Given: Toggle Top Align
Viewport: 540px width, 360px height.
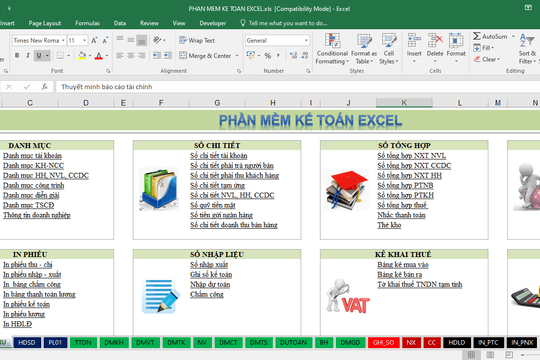Looking at the screenshot, I should coord(120,40).
